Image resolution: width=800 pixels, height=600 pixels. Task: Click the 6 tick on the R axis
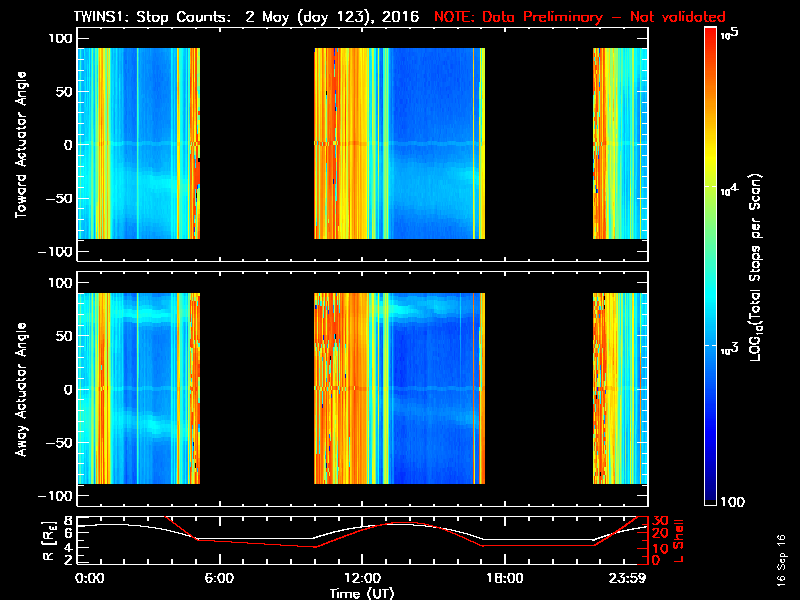[68, 533]
